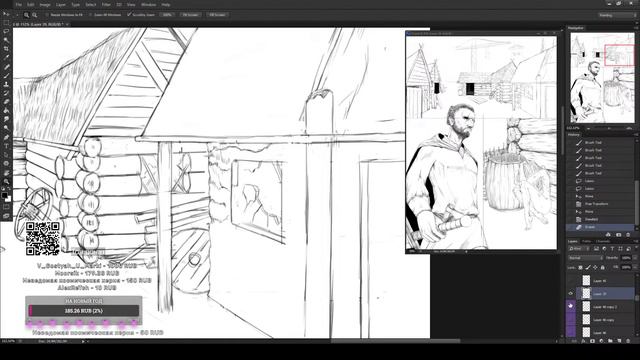Enable Resize Windows to Fit checkbox

click(x=47, y=15)
